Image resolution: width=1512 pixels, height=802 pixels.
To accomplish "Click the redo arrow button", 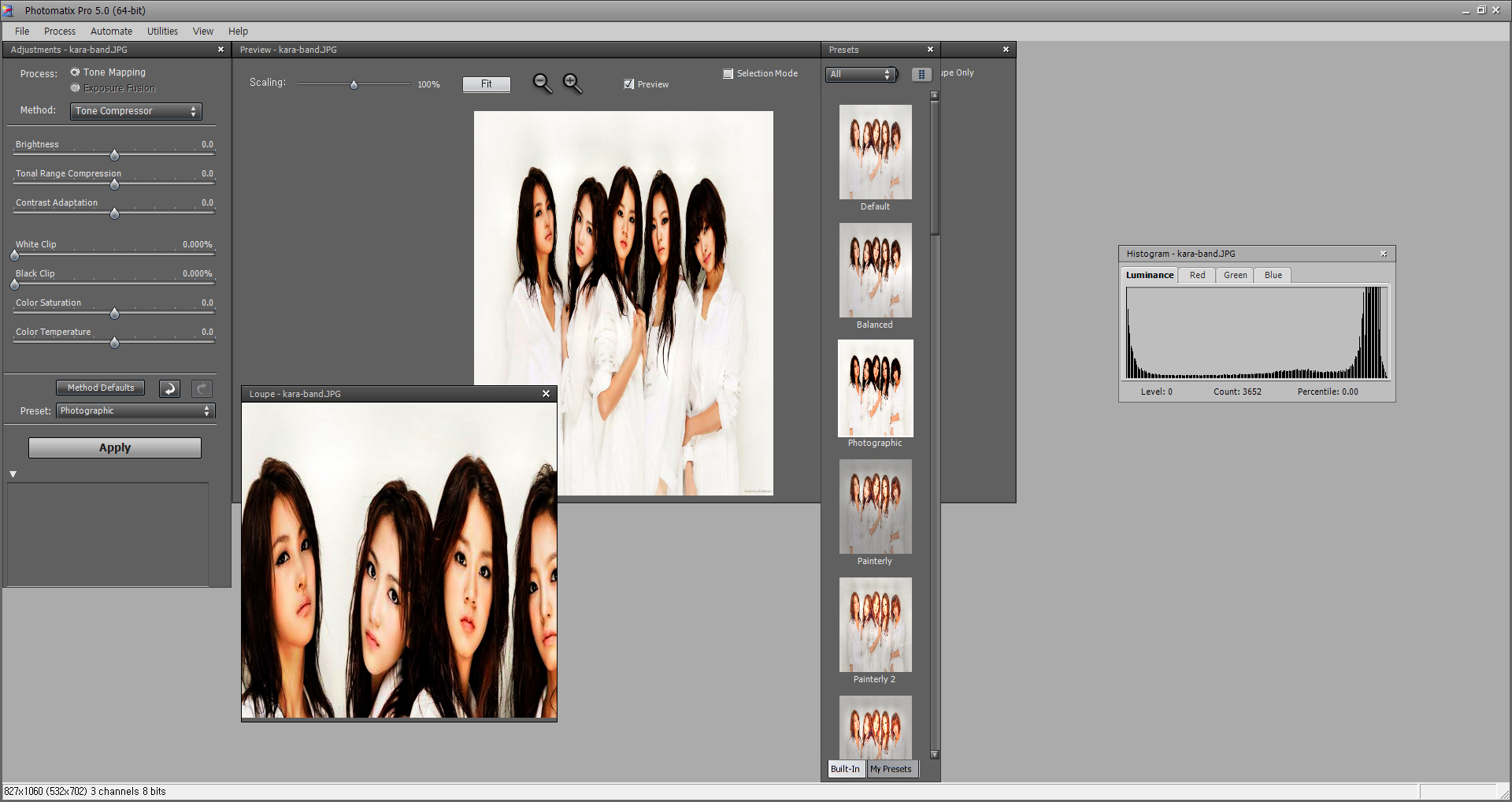I will tap(202, 388).
